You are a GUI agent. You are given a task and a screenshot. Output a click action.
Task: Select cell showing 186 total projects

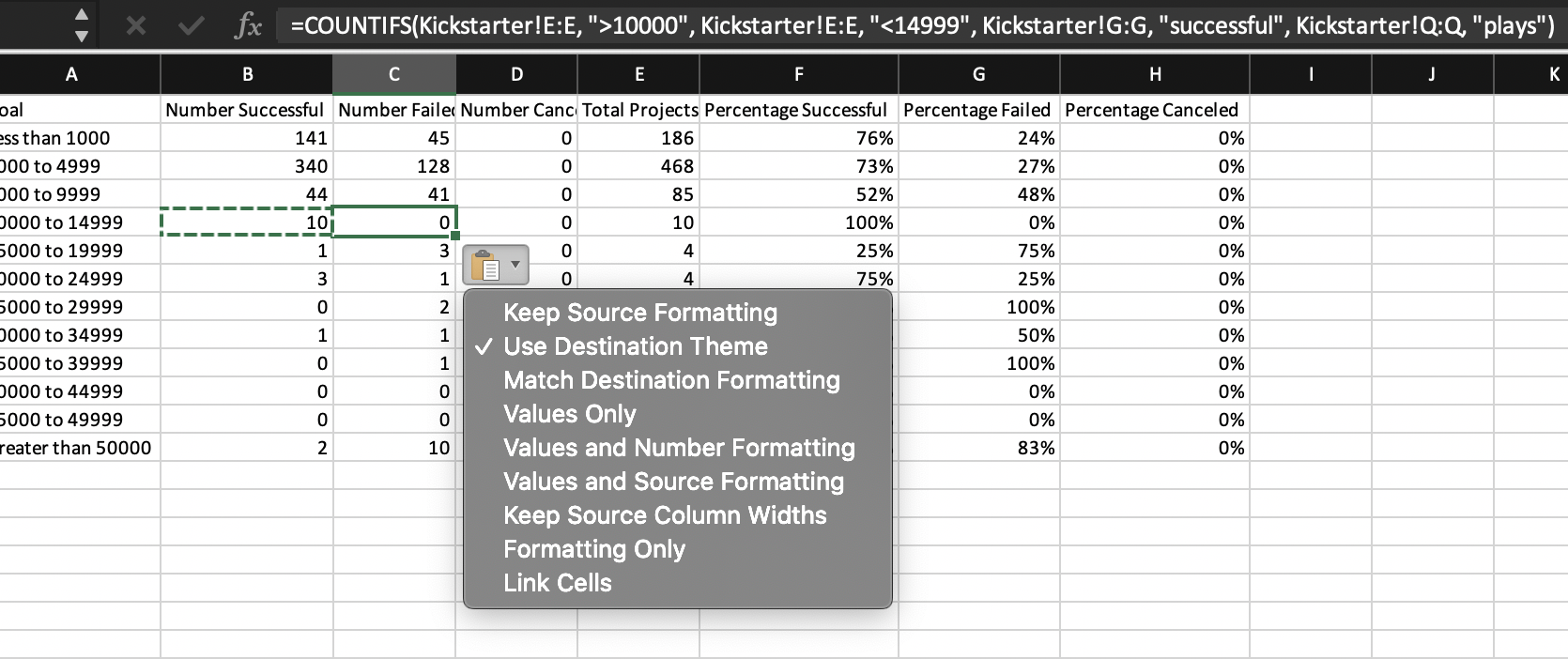[638, 138]
